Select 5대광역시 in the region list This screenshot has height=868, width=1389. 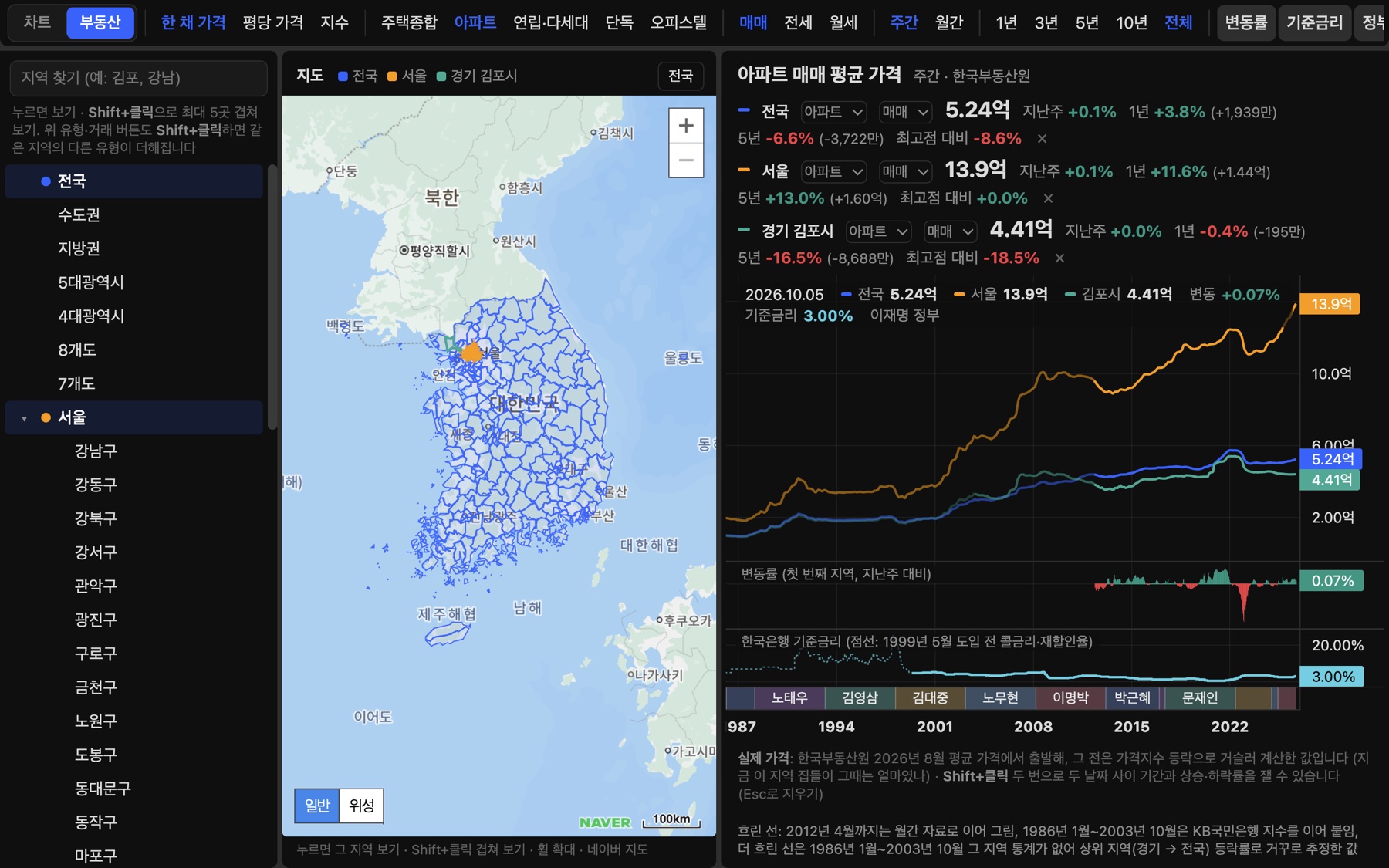[134, 282]
